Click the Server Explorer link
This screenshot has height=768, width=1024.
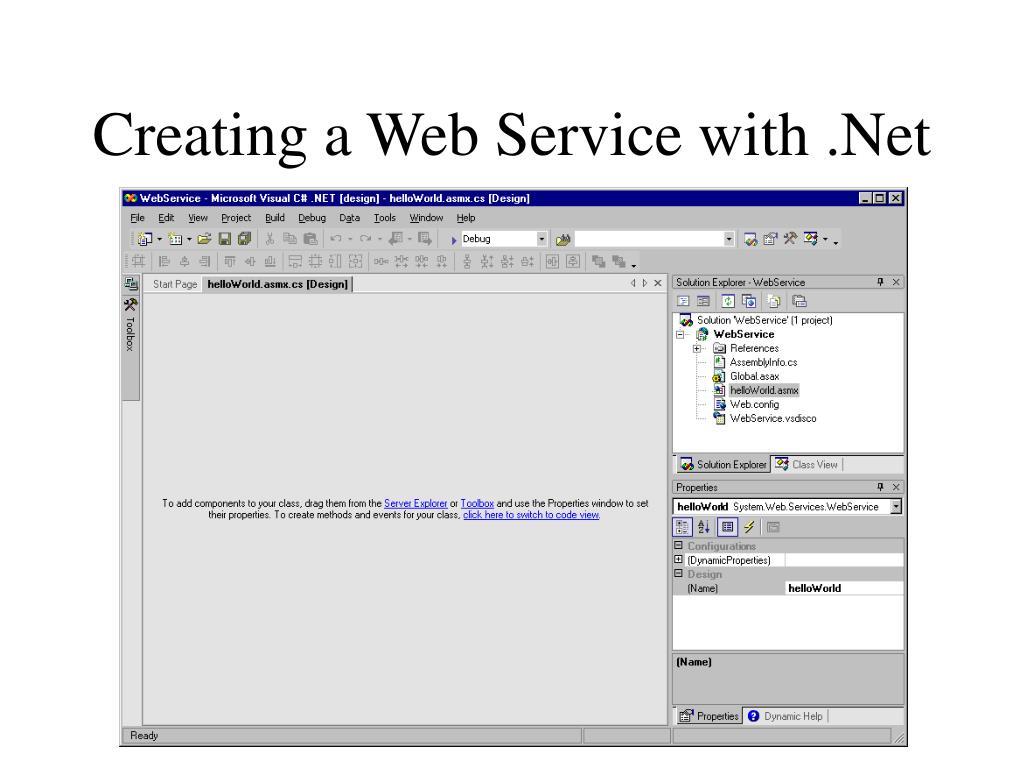point(415,504)
